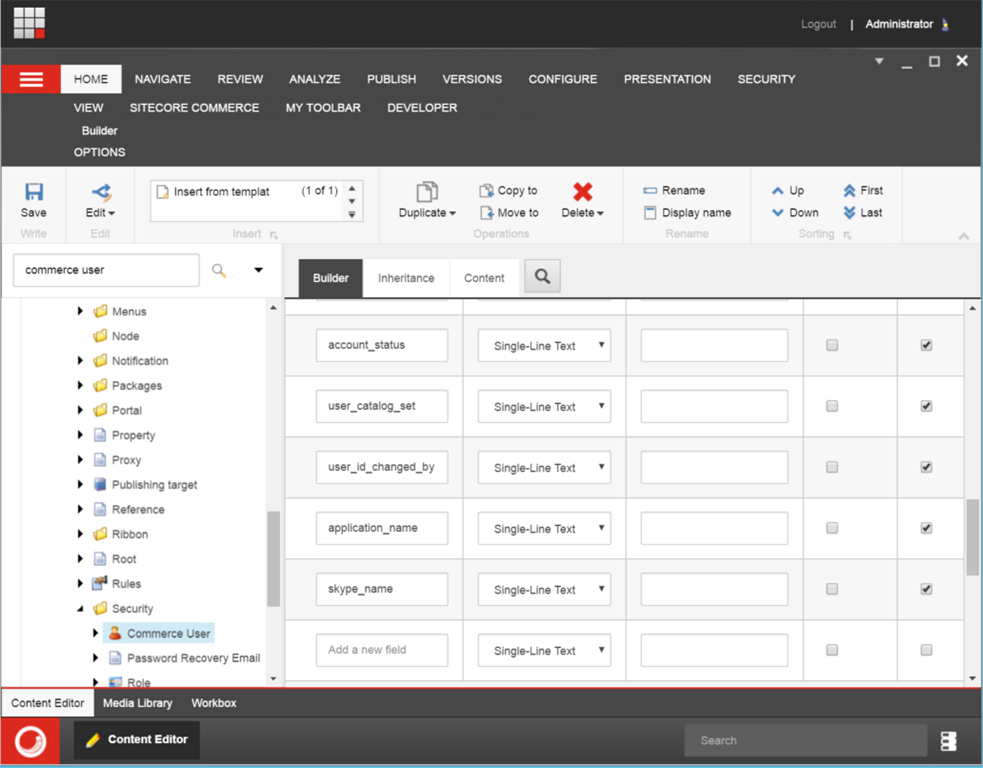The height and width of the screenshot is (768, 983).
Task: Click the Add a new field input
Action: click(381, 650)
